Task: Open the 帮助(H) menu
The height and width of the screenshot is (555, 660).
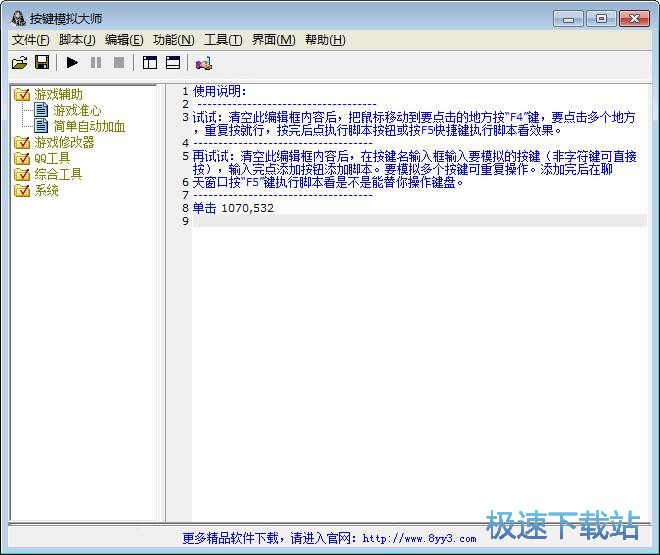Action: click(325, 40)
